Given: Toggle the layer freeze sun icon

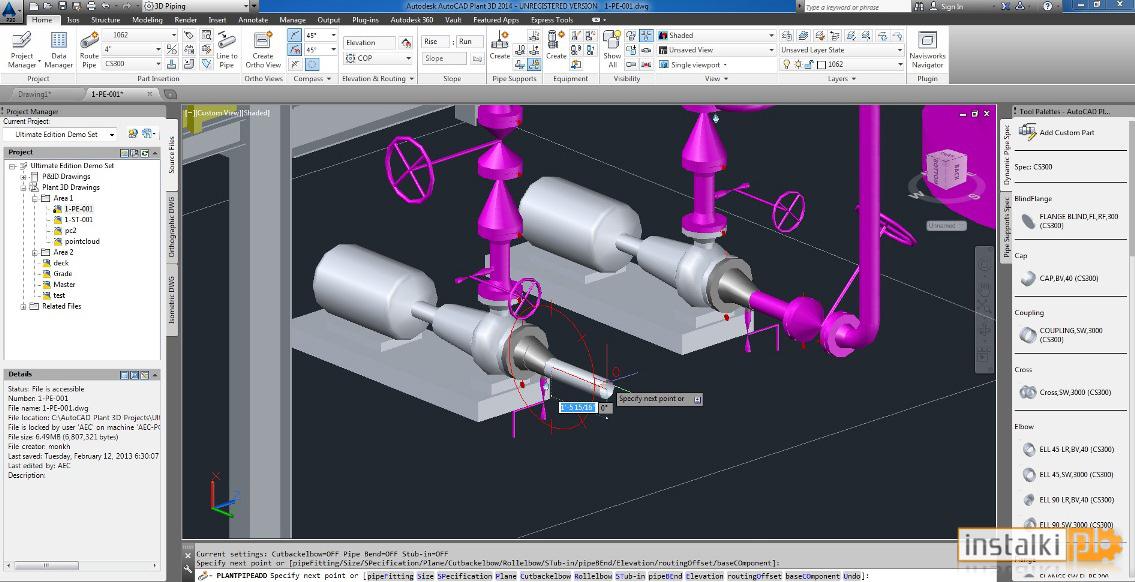Looking at the screenshot, I should [x=798, y=64].
